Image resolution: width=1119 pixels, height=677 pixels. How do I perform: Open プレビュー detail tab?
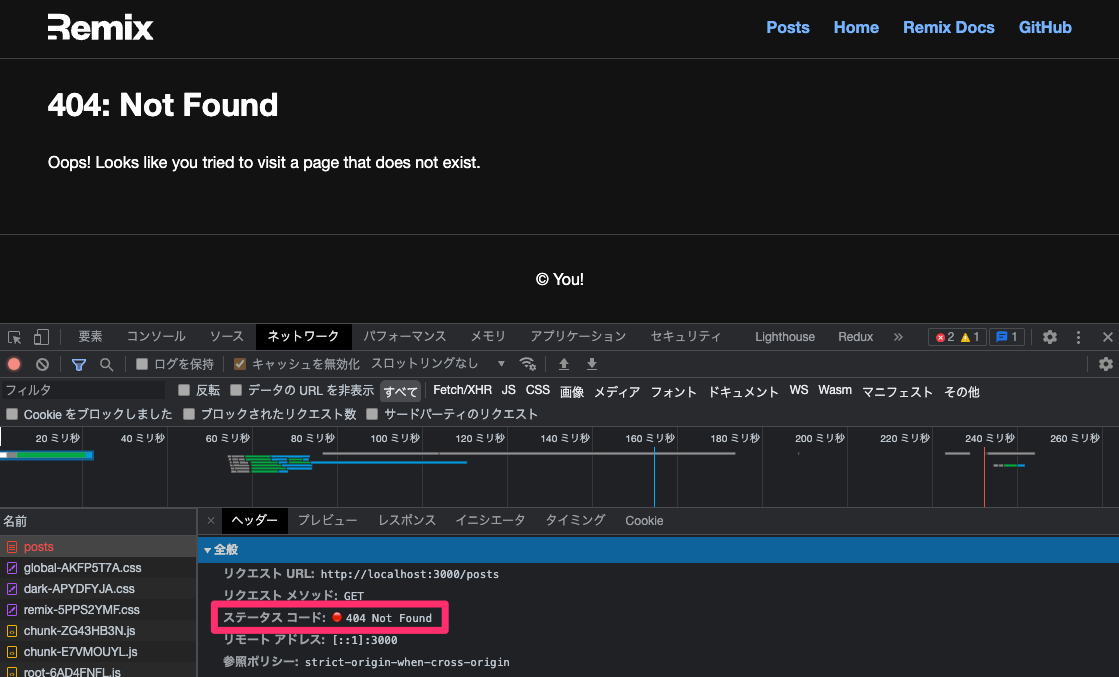(x=327, y=521)
